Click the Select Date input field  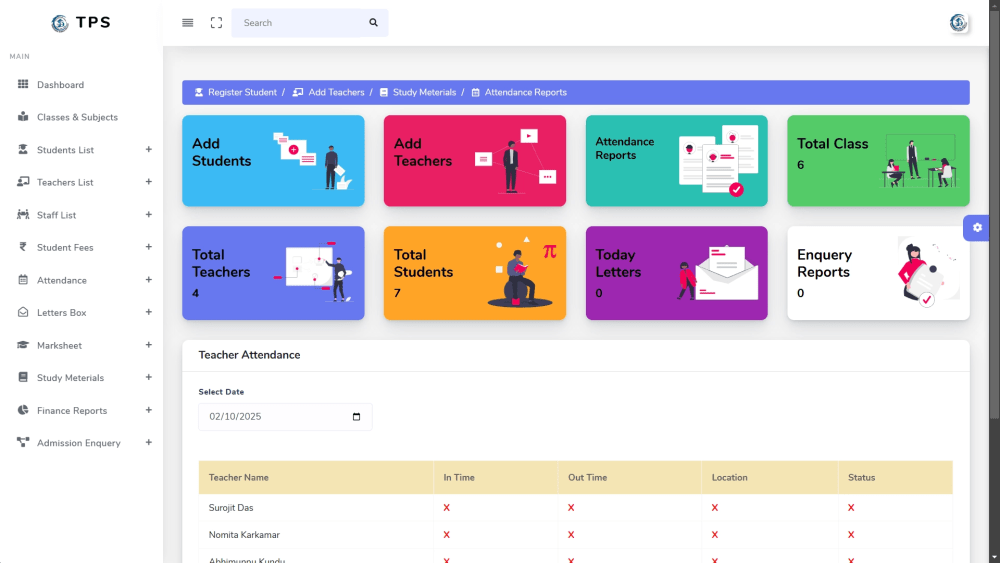(285, 417)
